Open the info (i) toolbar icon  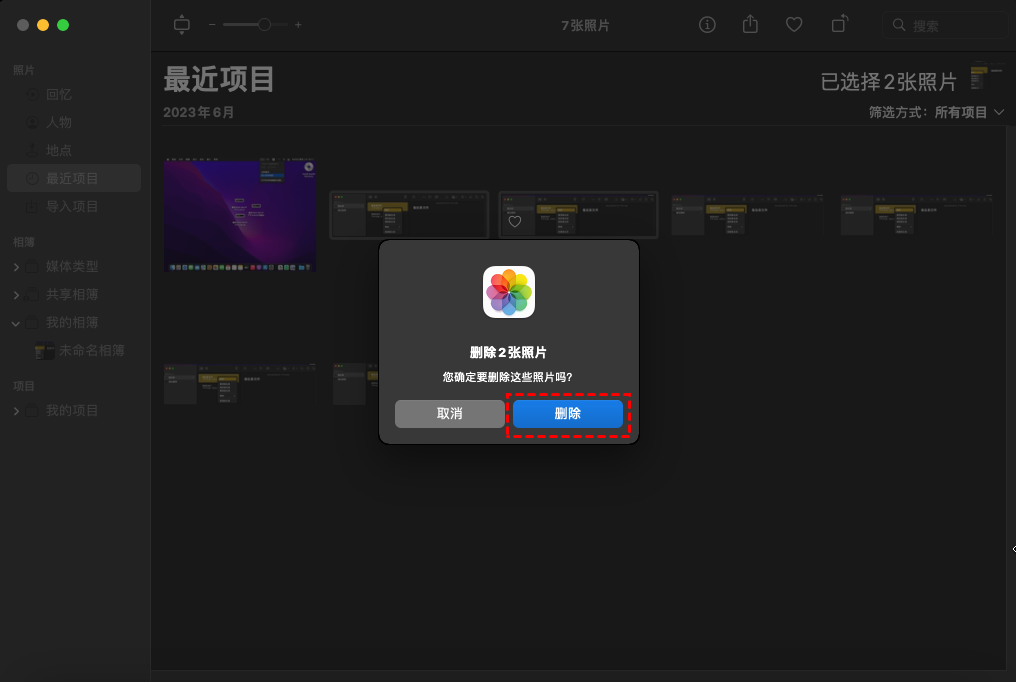707,25
